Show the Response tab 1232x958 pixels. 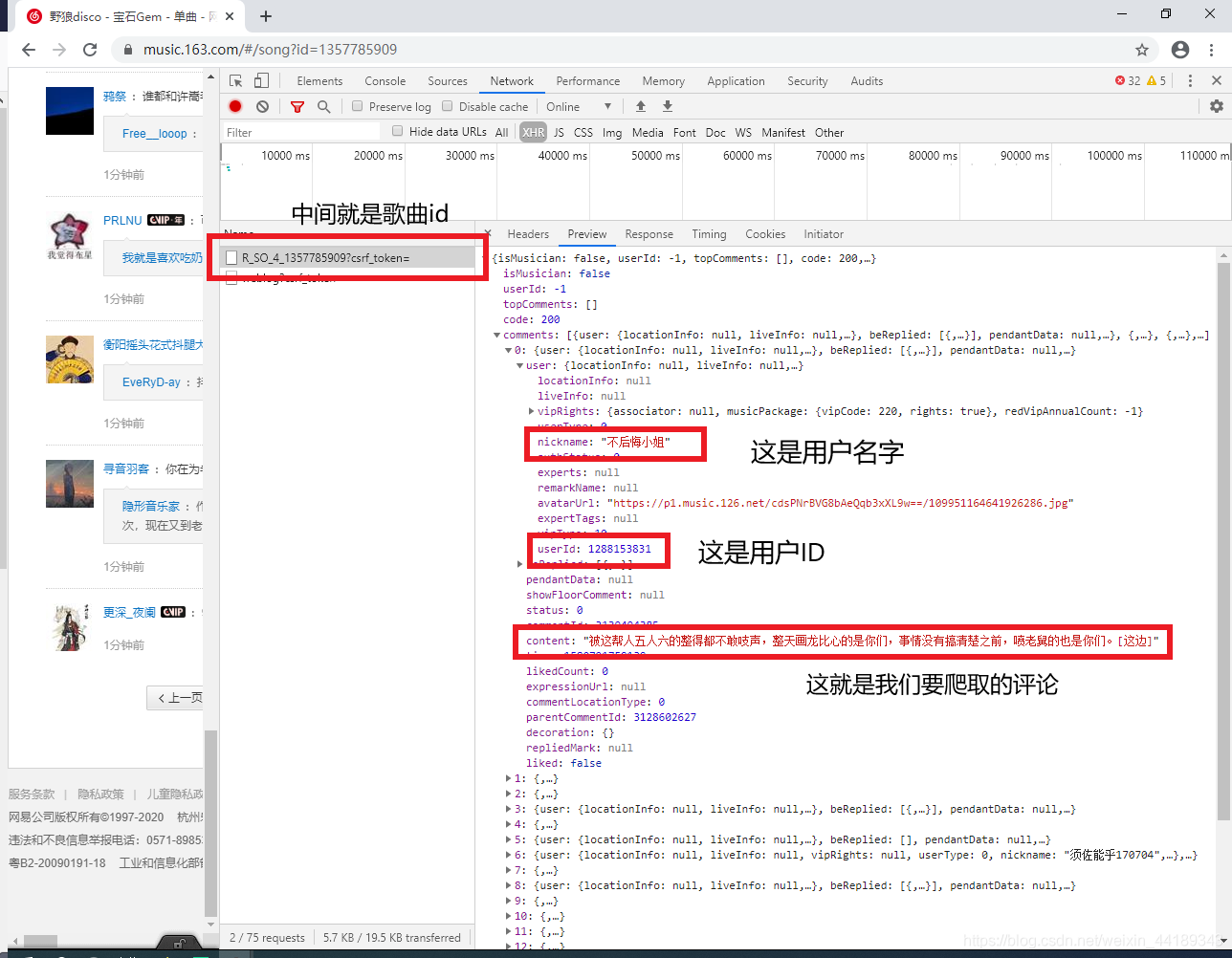tap(649, 234)
